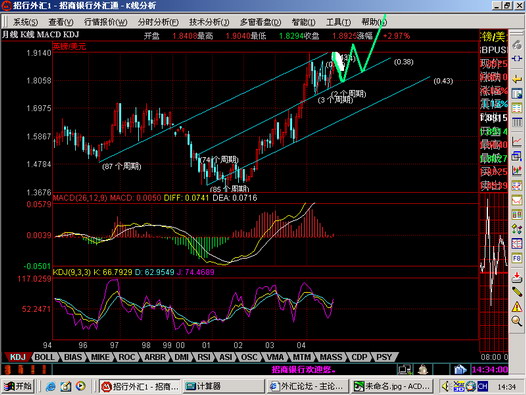Launch Windows Media Player quick launch icon
This screenshot has height=395, width=526.
click(x=80, y=387)
